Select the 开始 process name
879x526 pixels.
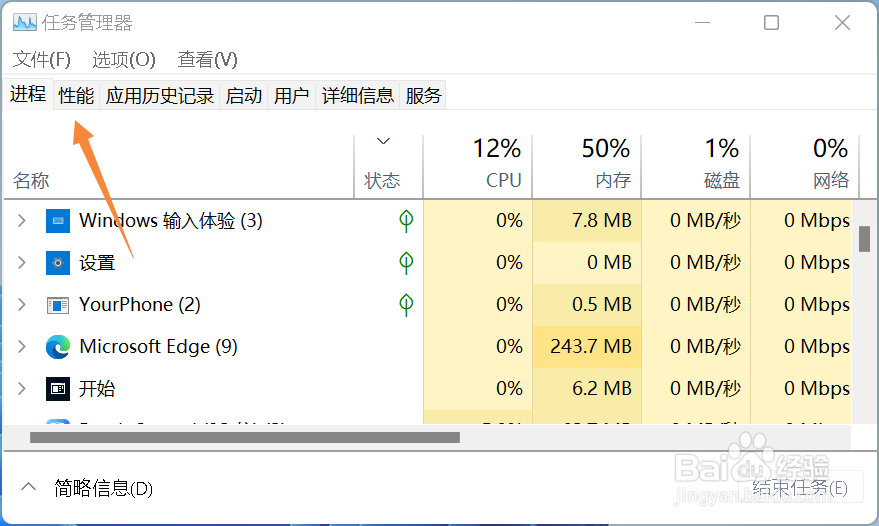pos(97,389)
